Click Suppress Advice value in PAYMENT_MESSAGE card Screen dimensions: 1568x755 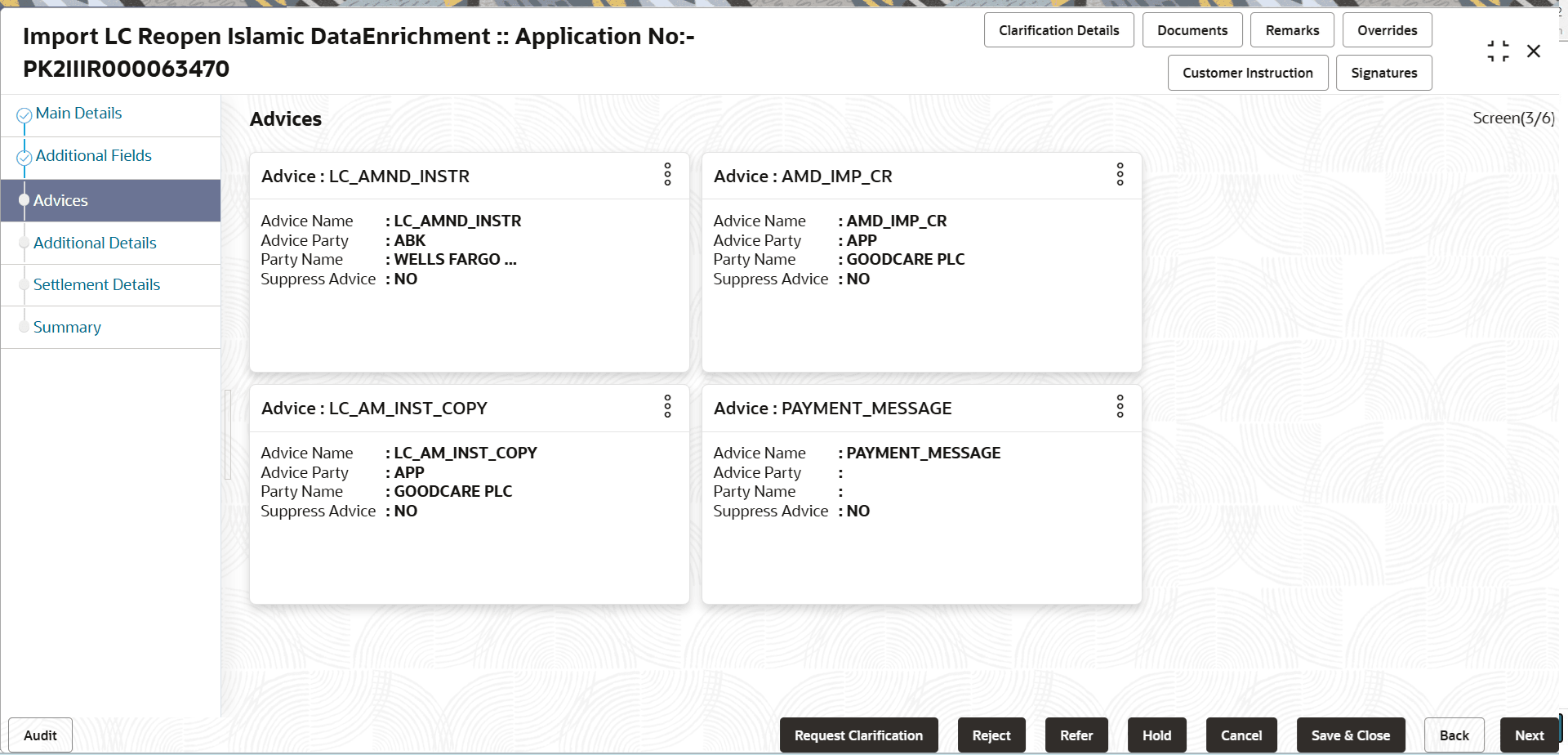[858, 512]
